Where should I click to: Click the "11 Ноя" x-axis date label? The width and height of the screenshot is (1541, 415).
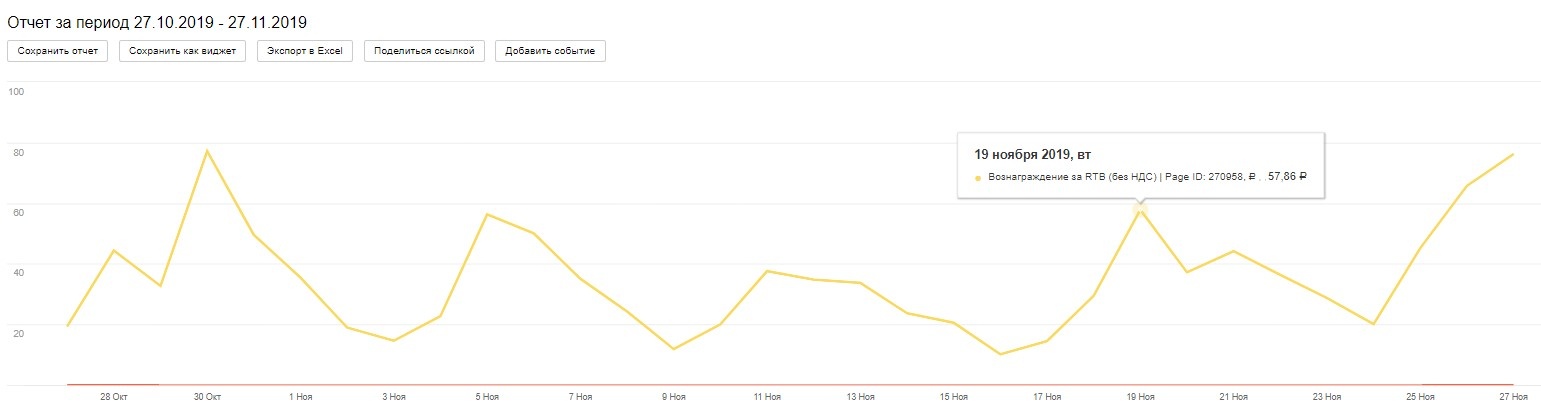[767, 397]
